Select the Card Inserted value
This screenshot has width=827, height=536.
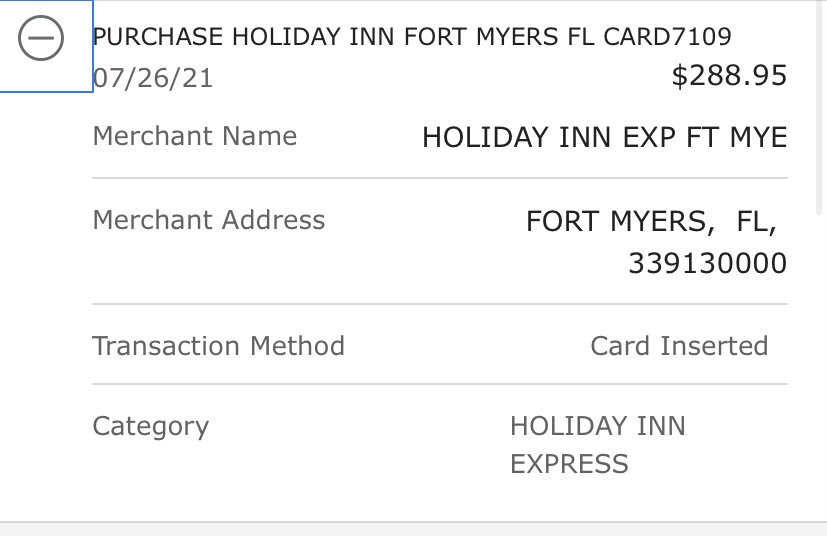tap(679, 346)
